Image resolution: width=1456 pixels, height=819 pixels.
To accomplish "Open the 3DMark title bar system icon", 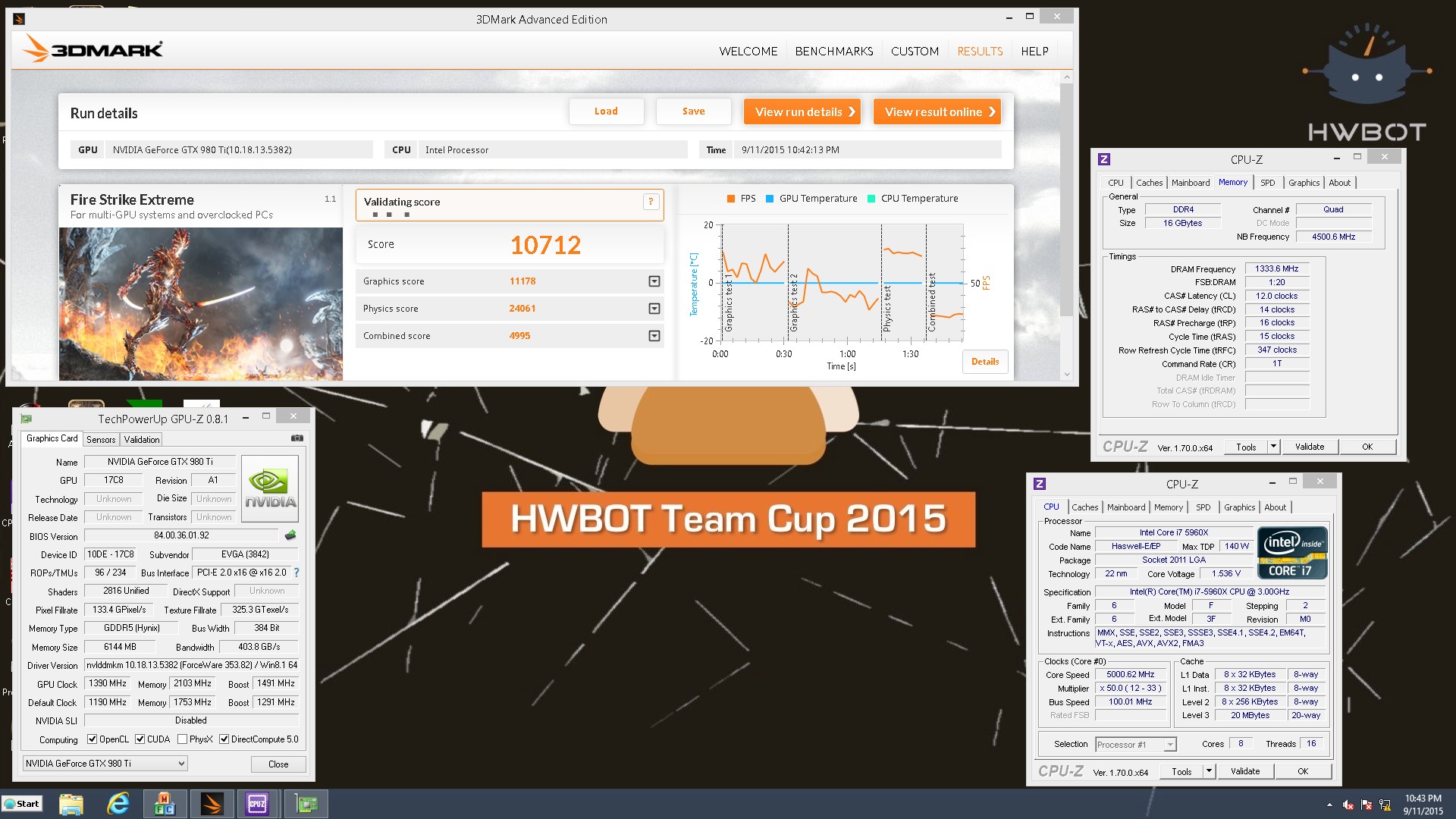I will pyautogui.click(x=20, y=19).
